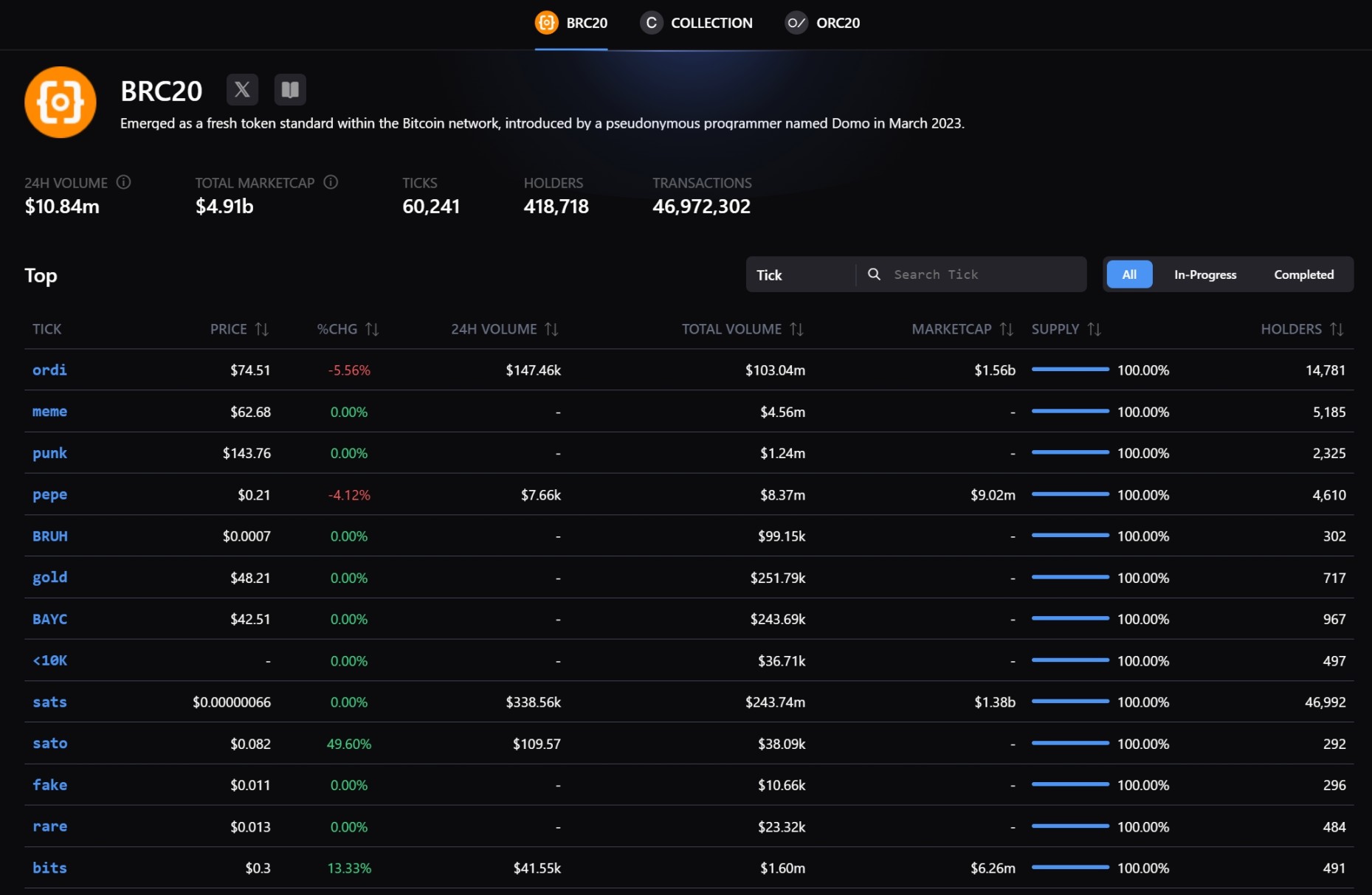Sort by Marketcap arrows

pos(1007,329)
